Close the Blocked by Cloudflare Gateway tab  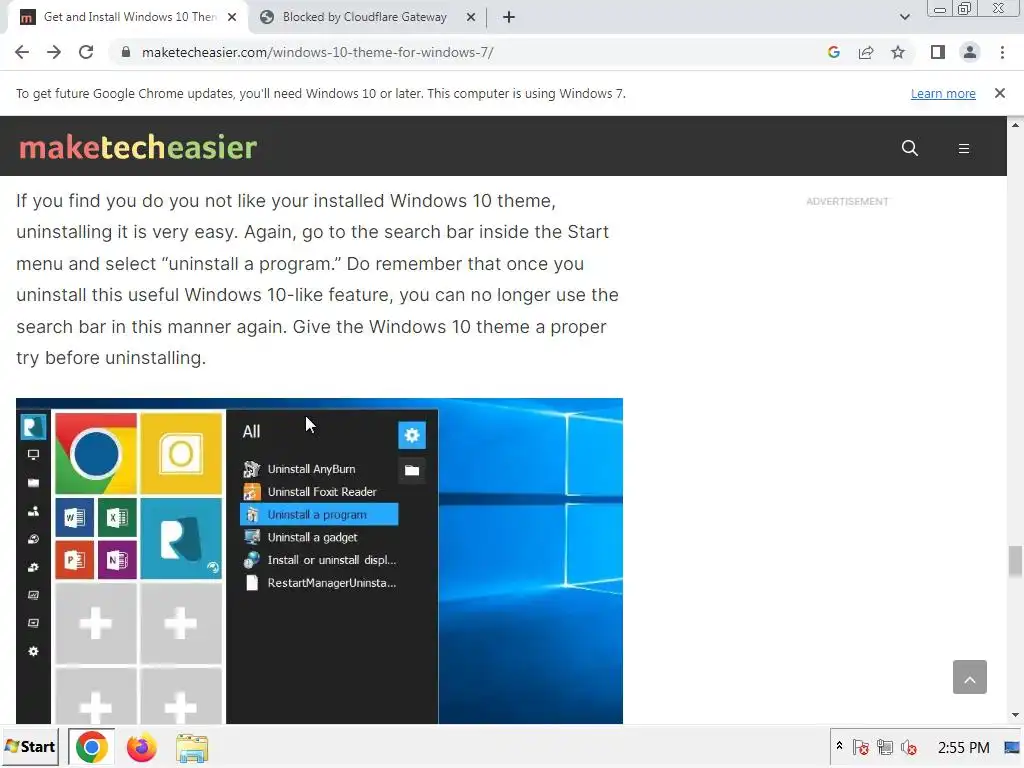471,17
